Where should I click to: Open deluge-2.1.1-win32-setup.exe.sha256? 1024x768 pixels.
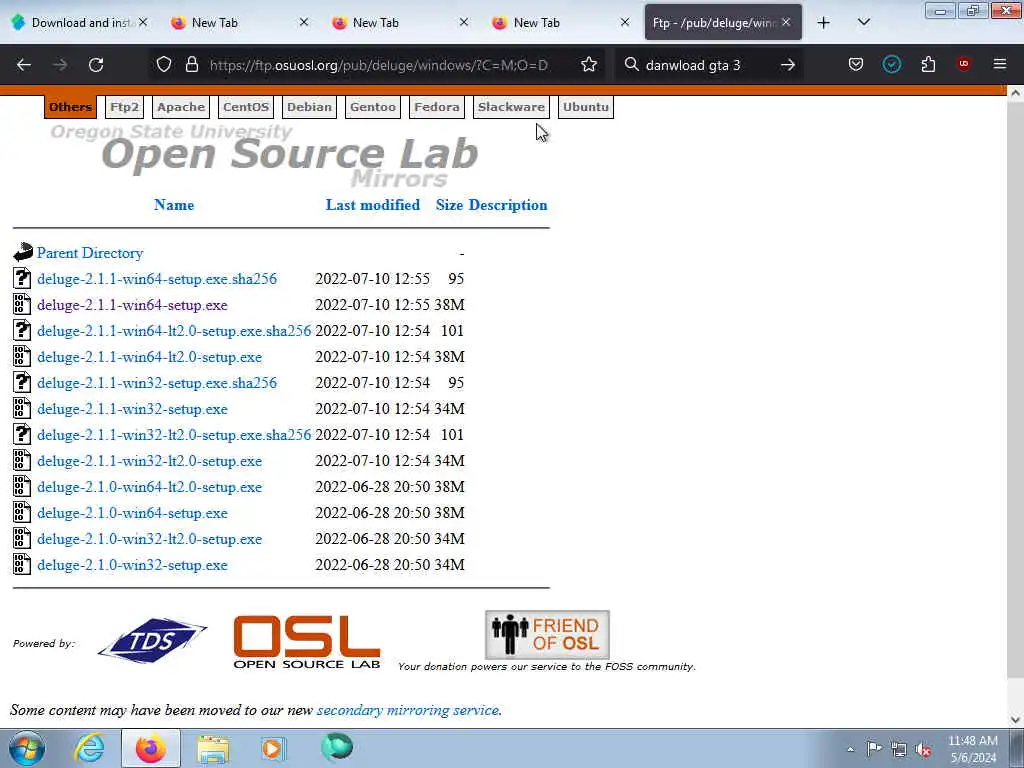pos(157,383)
